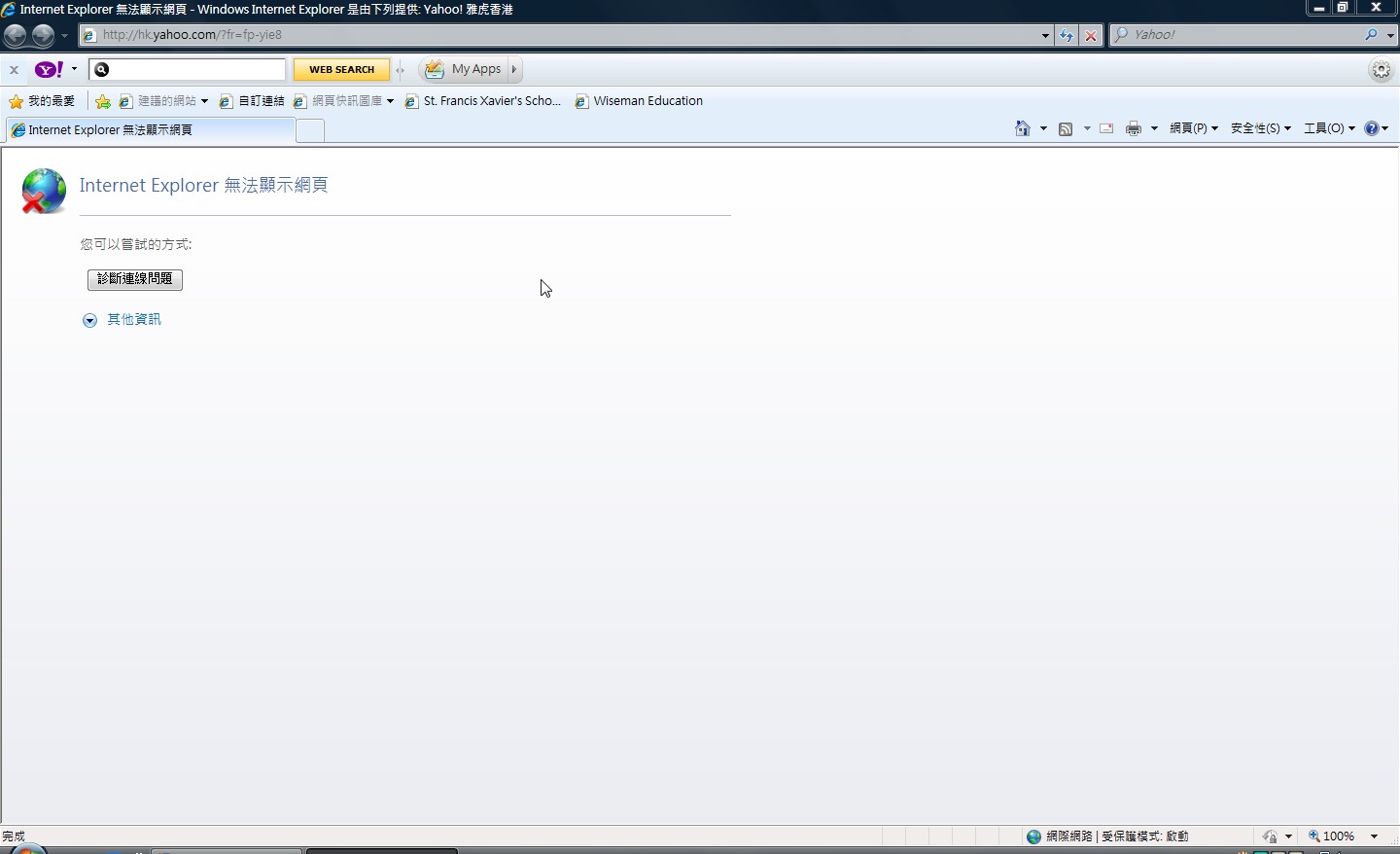The height and width of the screenshot is (854, 1400).
Task: Click the globe error icon on the page
Action: tap(44, 191)
